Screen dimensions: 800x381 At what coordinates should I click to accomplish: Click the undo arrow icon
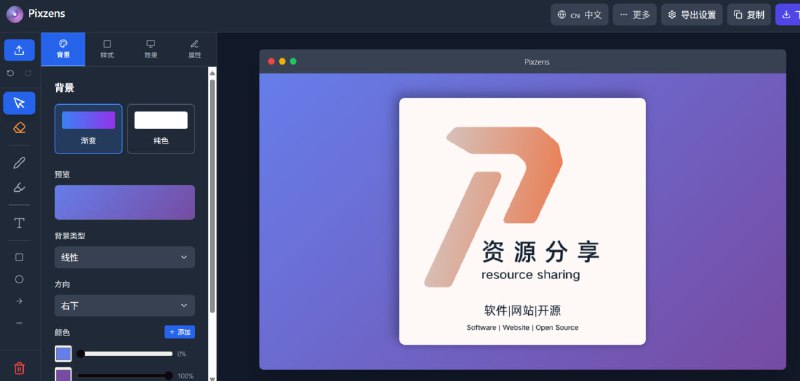[x=10, y=73]
